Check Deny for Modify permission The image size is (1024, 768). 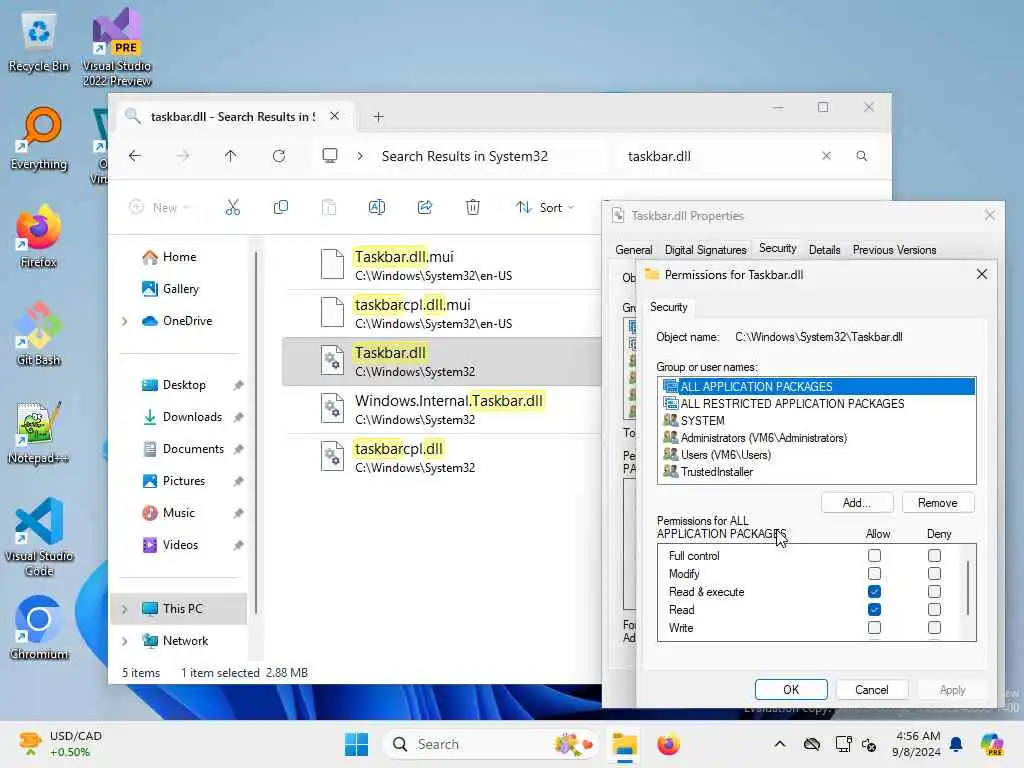935,574
